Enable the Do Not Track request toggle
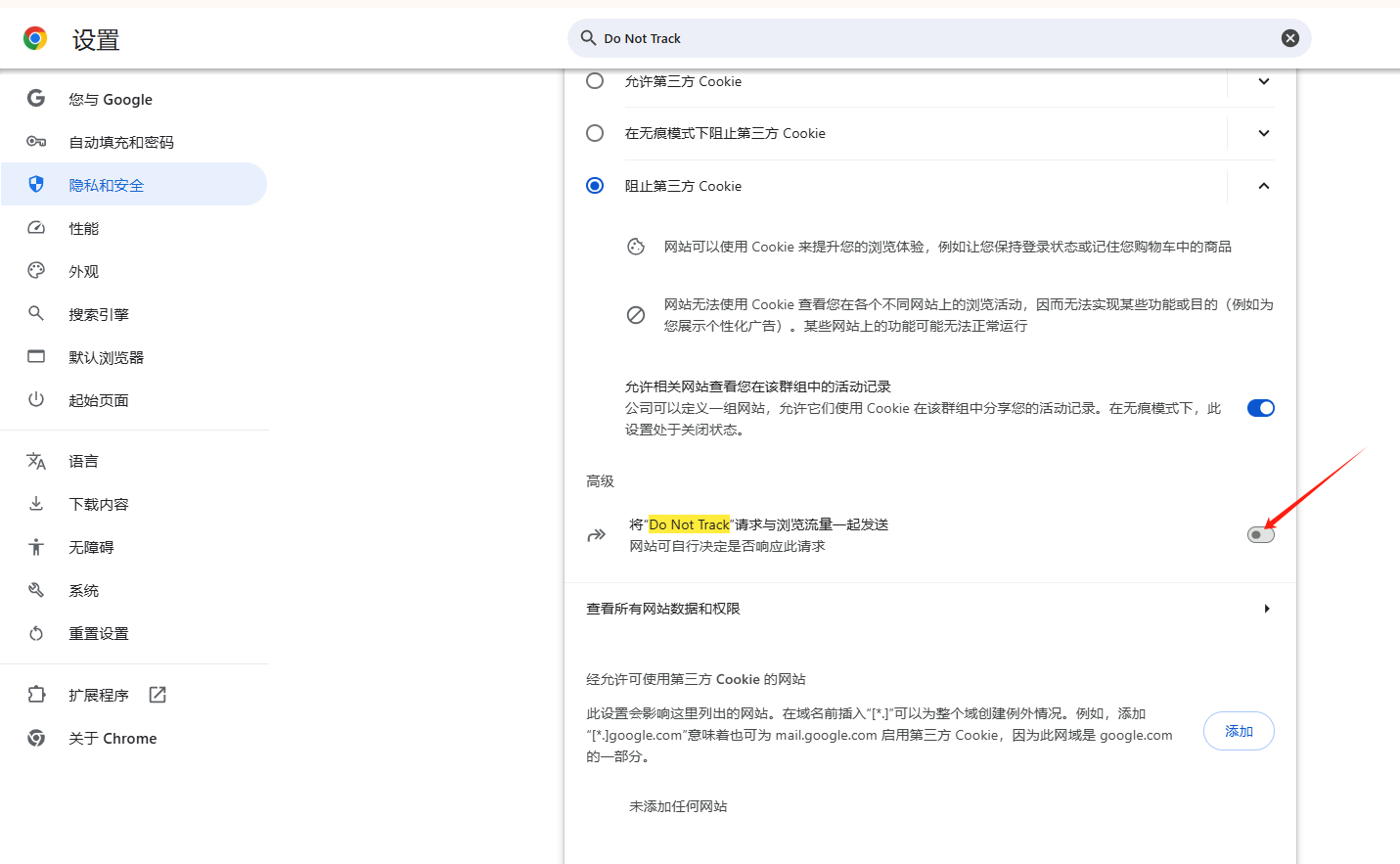Viewport: 1400px width, 864px height. coord(1261,535)
